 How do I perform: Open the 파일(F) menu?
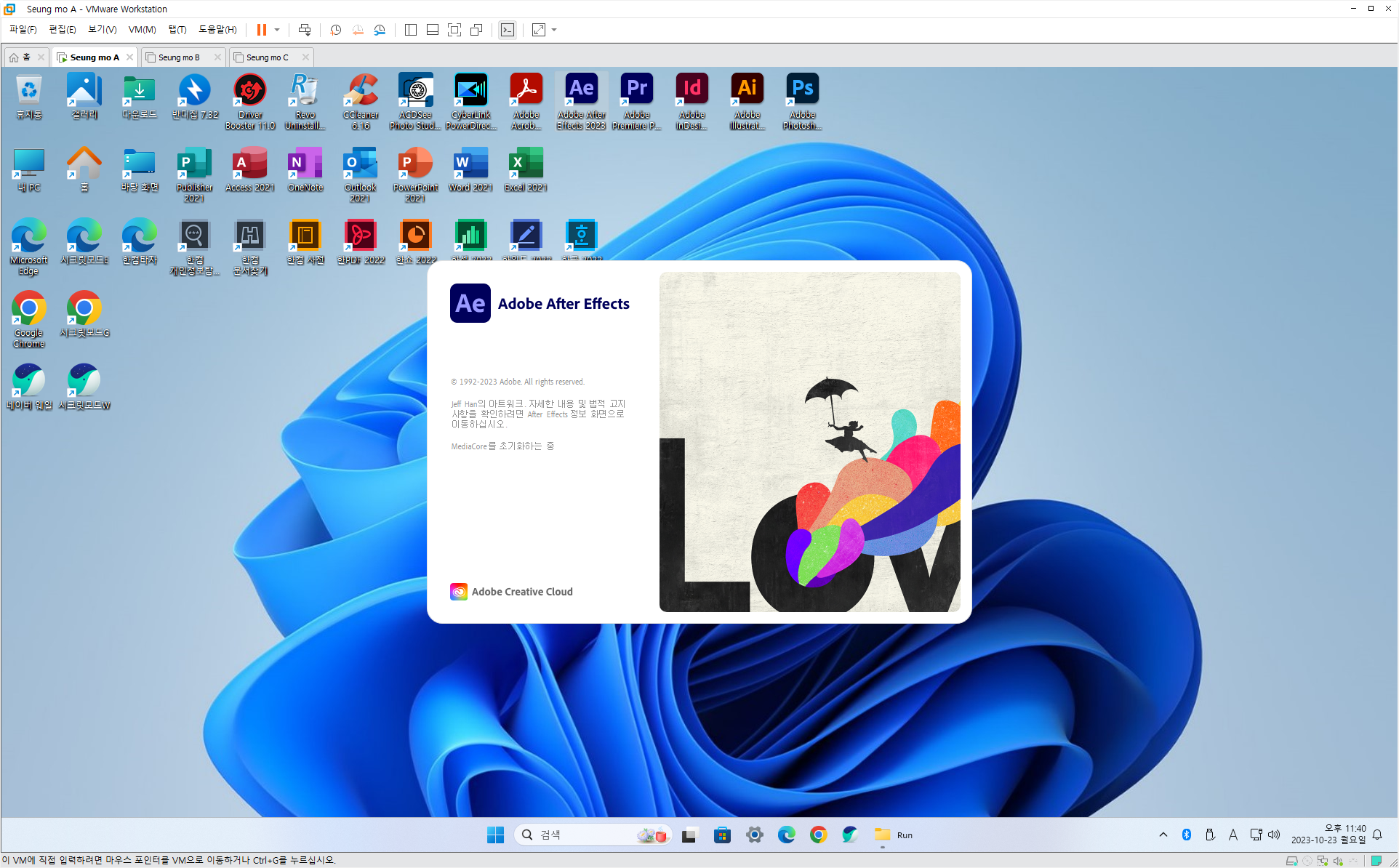[x=23, y=30]
